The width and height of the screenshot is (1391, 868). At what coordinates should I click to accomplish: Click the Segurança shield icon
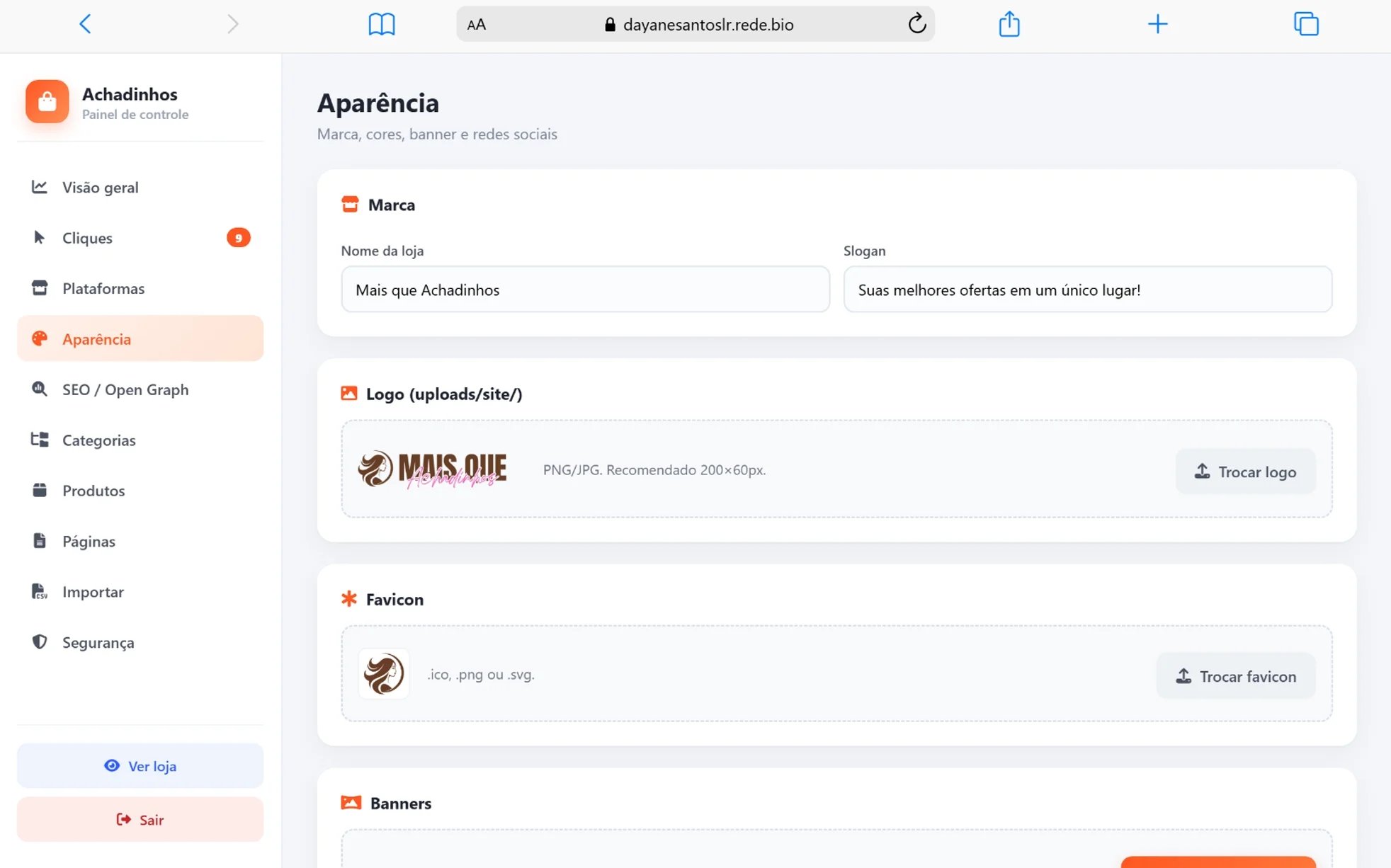click(x=40, y=641)
